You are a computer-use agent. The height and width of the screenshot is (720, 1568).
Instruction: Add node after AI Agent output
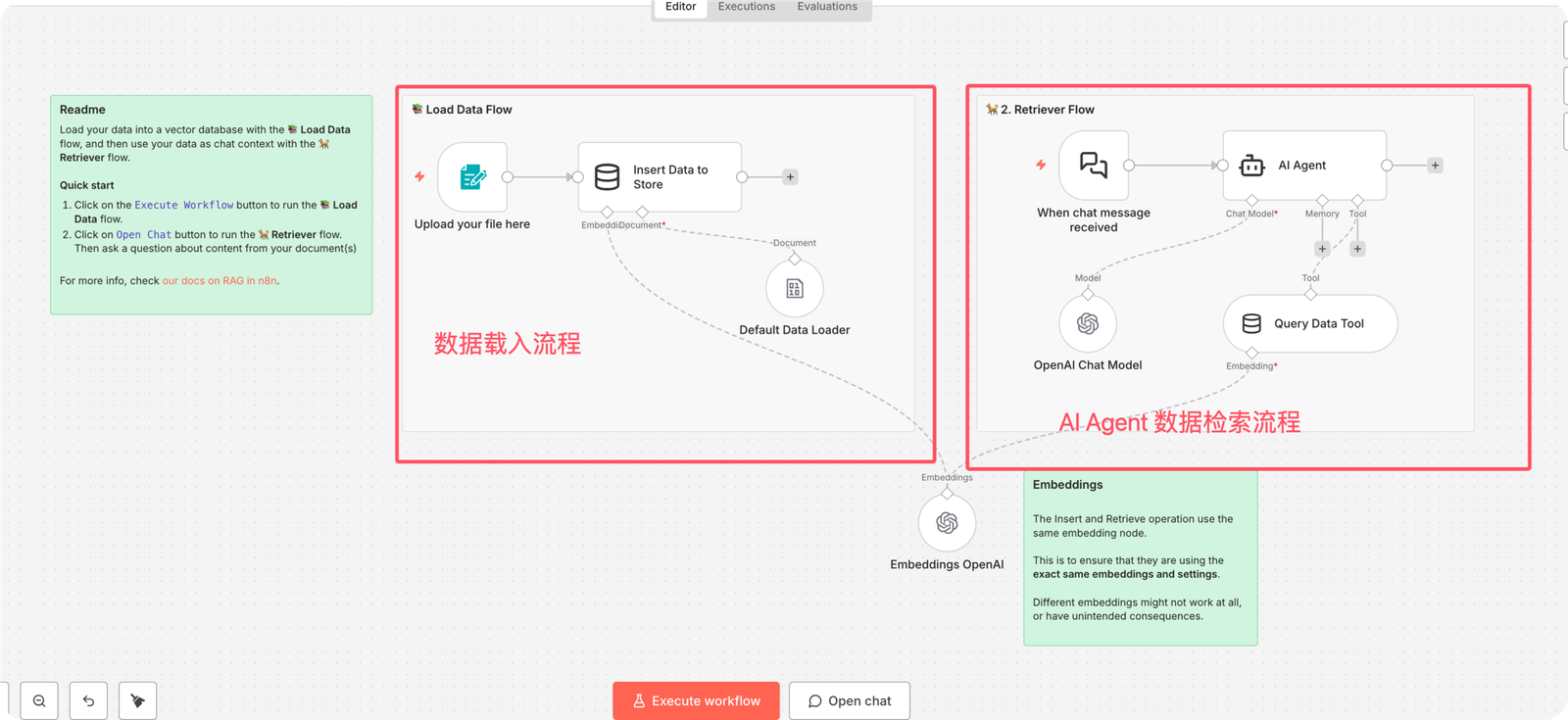pos(1435,166)
